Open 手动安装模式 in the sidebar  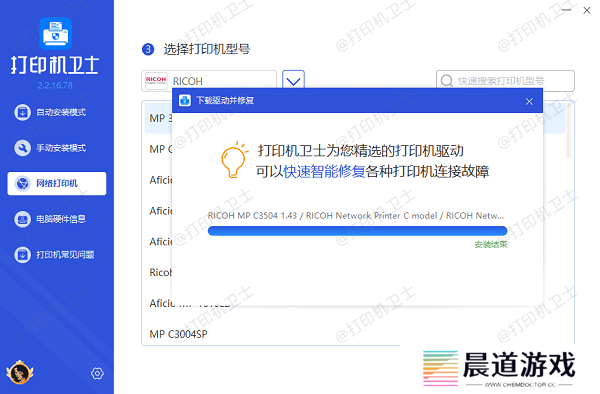[57, 148]
